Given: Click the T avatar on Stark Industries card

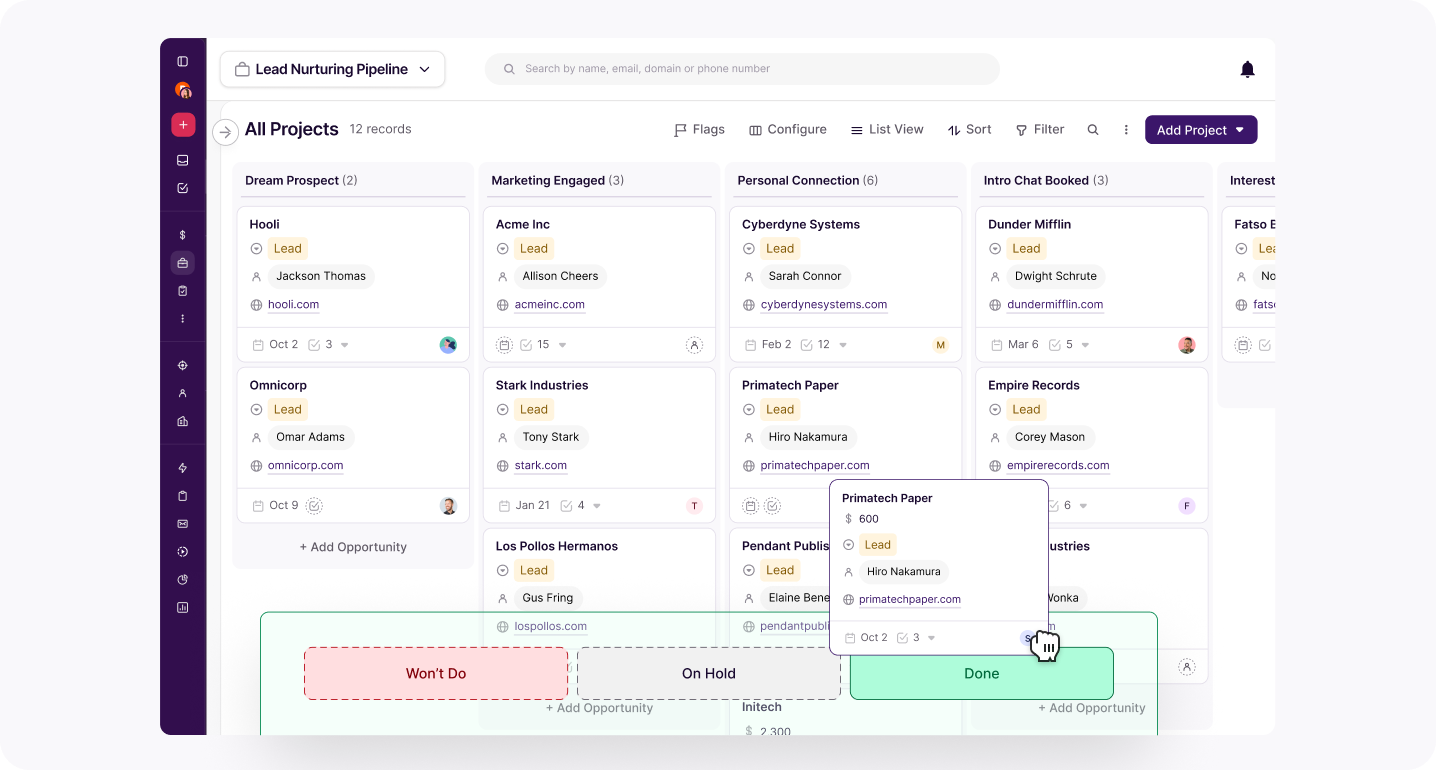Looking at the screenshot, I should pyautogui.click(x=694, y=506).
